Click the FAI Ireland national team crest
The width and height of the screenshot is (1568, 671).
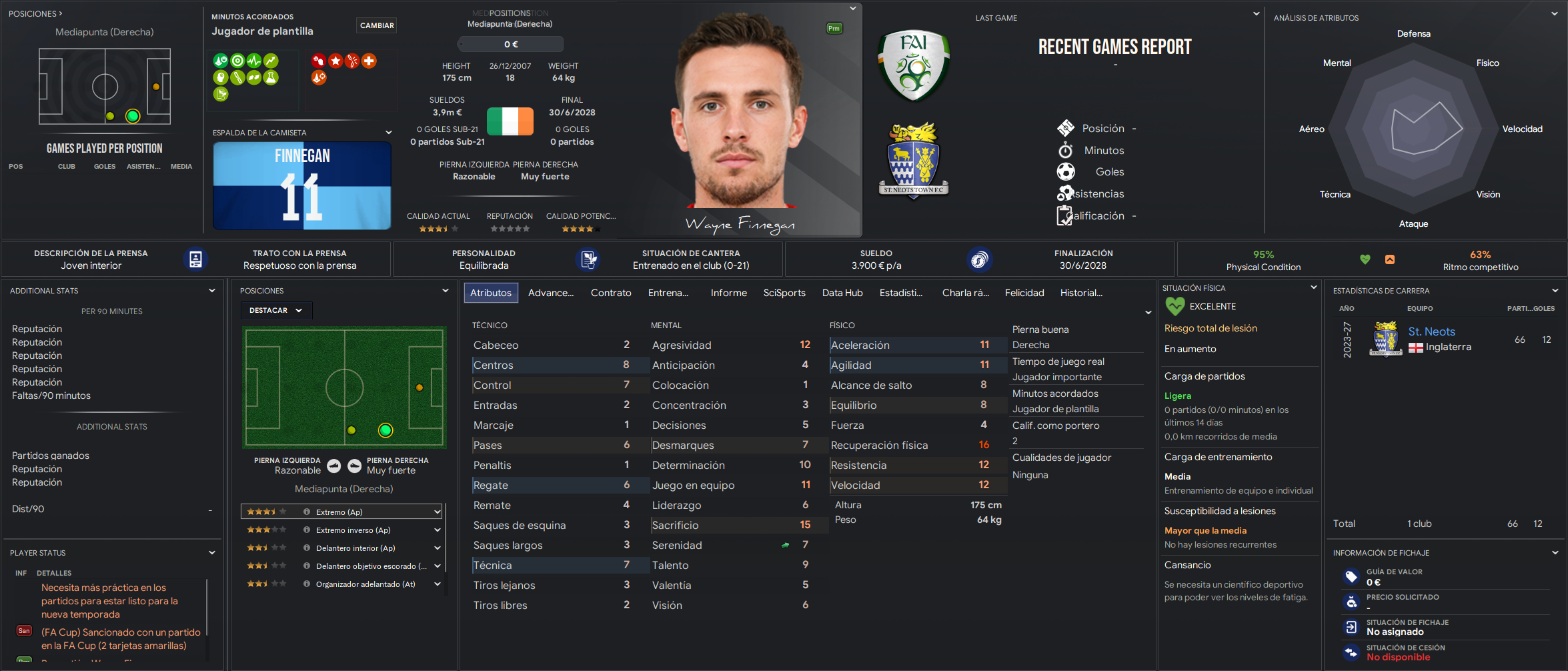[x=913, y=65]
